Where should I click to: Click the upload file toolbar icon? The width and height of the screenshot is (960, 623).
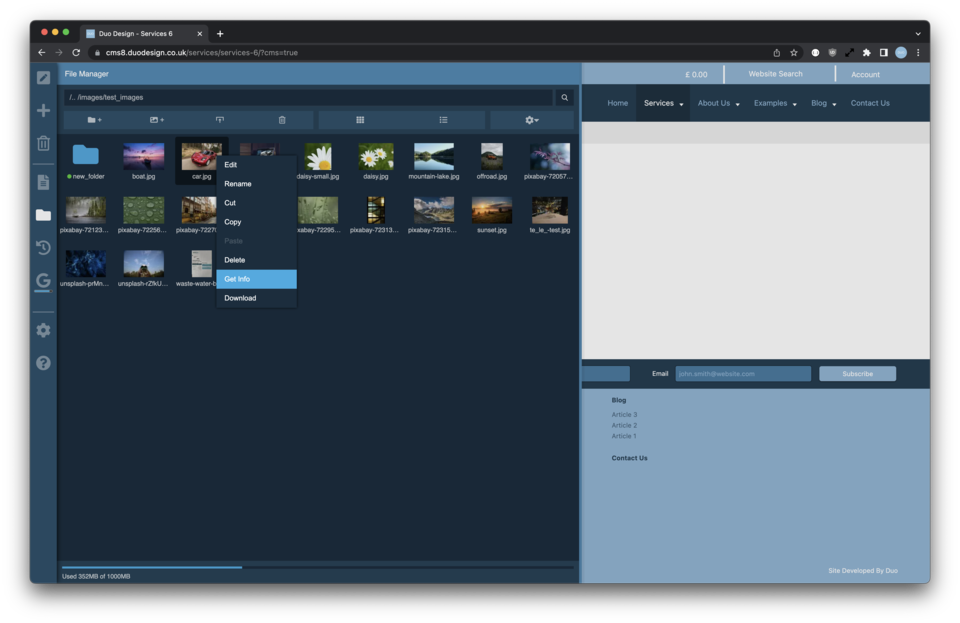click(220, 120)
